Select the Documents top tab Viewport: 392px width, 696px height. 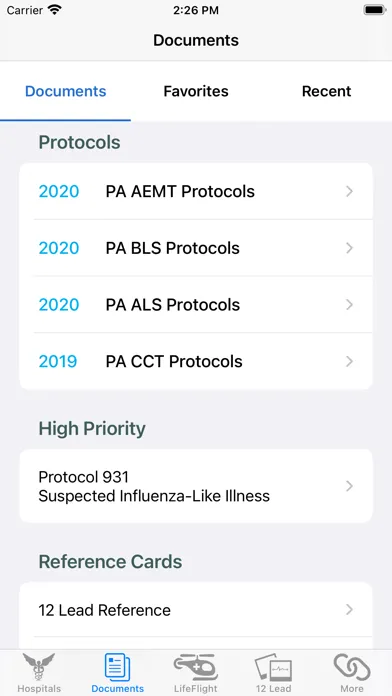(x=65, y=91)
